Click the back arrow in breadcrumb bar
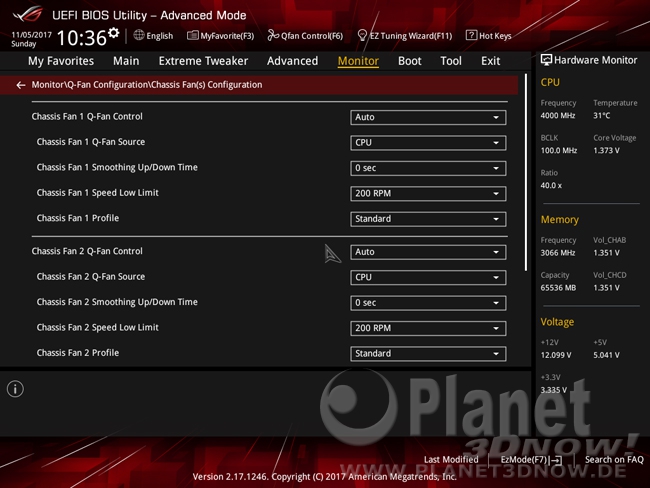650x488 pixels. pos(20,85)
